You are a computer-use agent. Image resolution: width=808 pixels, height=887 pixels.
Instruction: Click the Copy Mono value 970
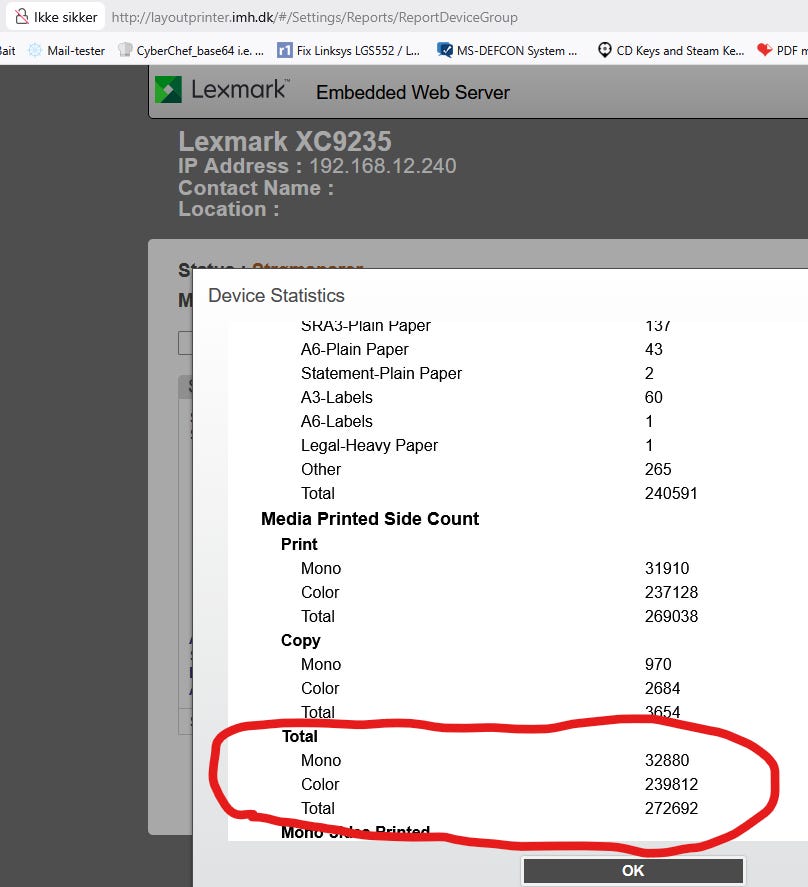658,664
